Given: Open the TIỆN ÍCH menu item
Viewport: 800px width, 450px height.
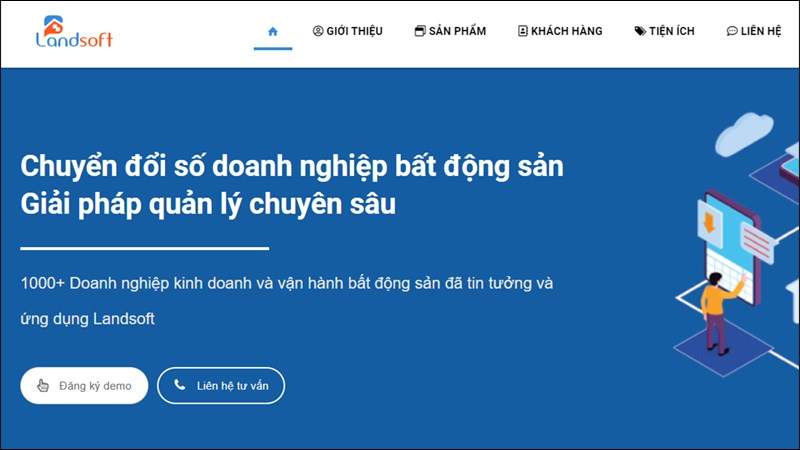Looking at the screenshot, I should coord(664,31).
